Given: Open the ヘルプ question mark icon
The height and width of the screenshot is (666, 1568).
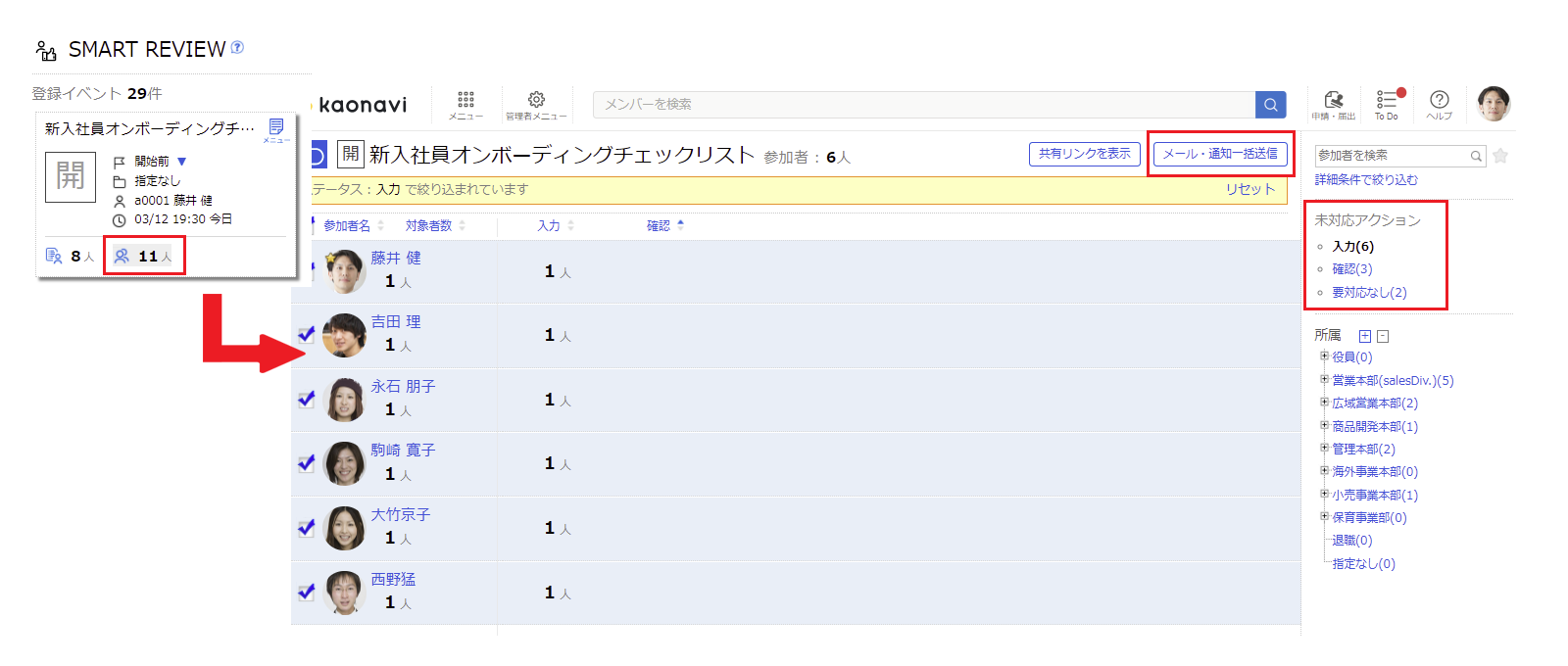Looking at the screenshot, I should pos(1439,101).
